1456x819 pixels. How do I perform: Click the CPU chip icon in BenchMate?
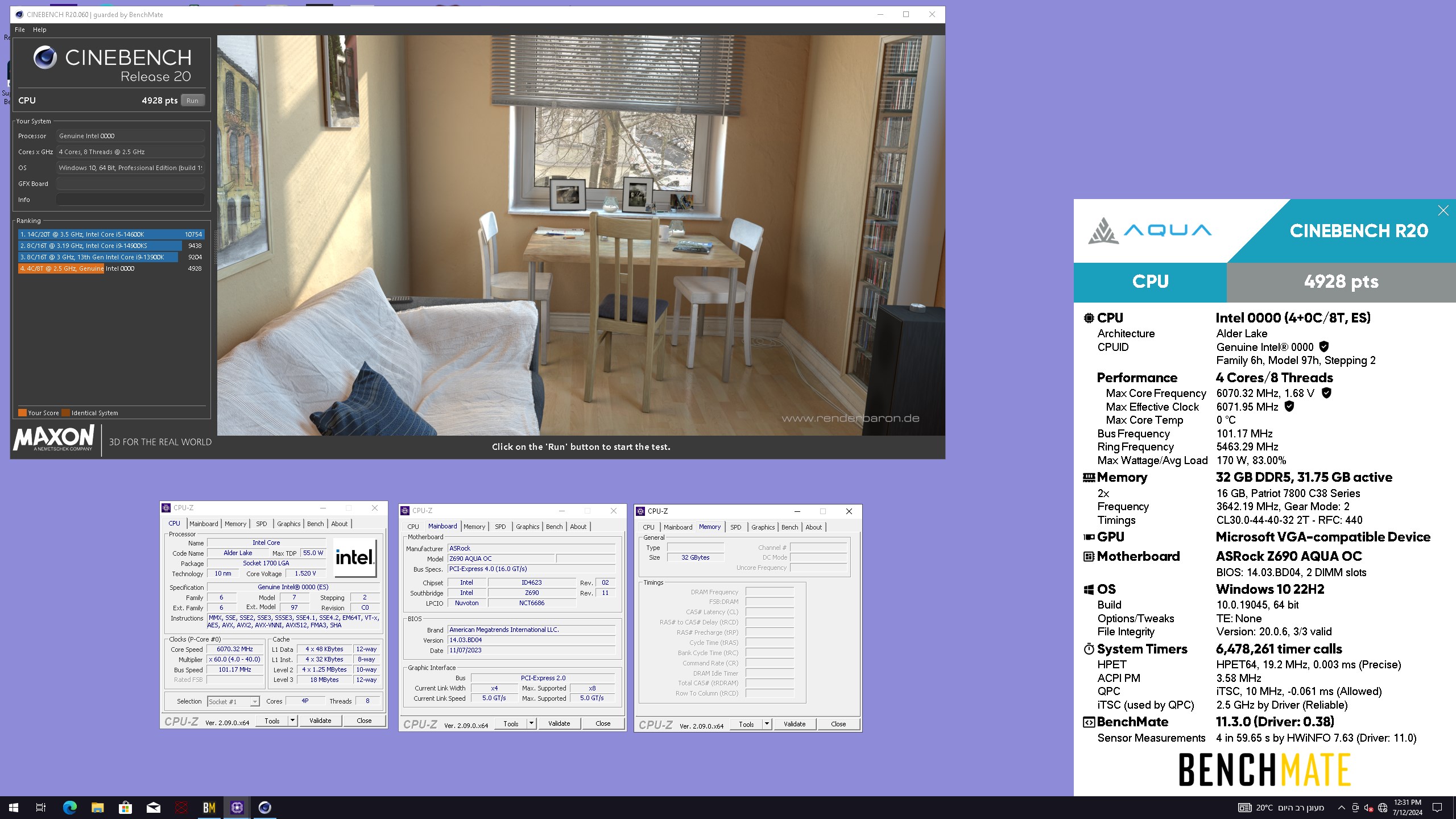click(x=1089, y=318)
